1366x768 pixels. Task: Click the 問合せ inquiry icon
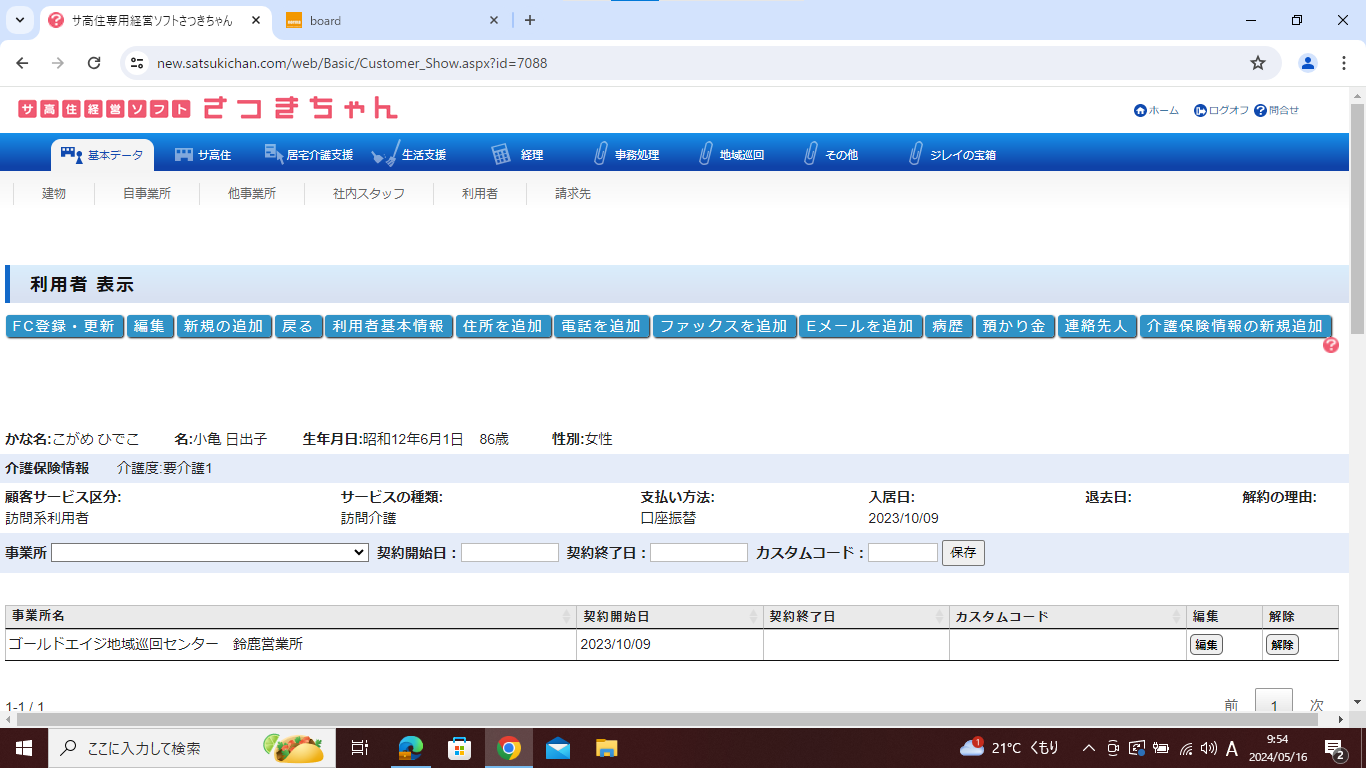1260,110
